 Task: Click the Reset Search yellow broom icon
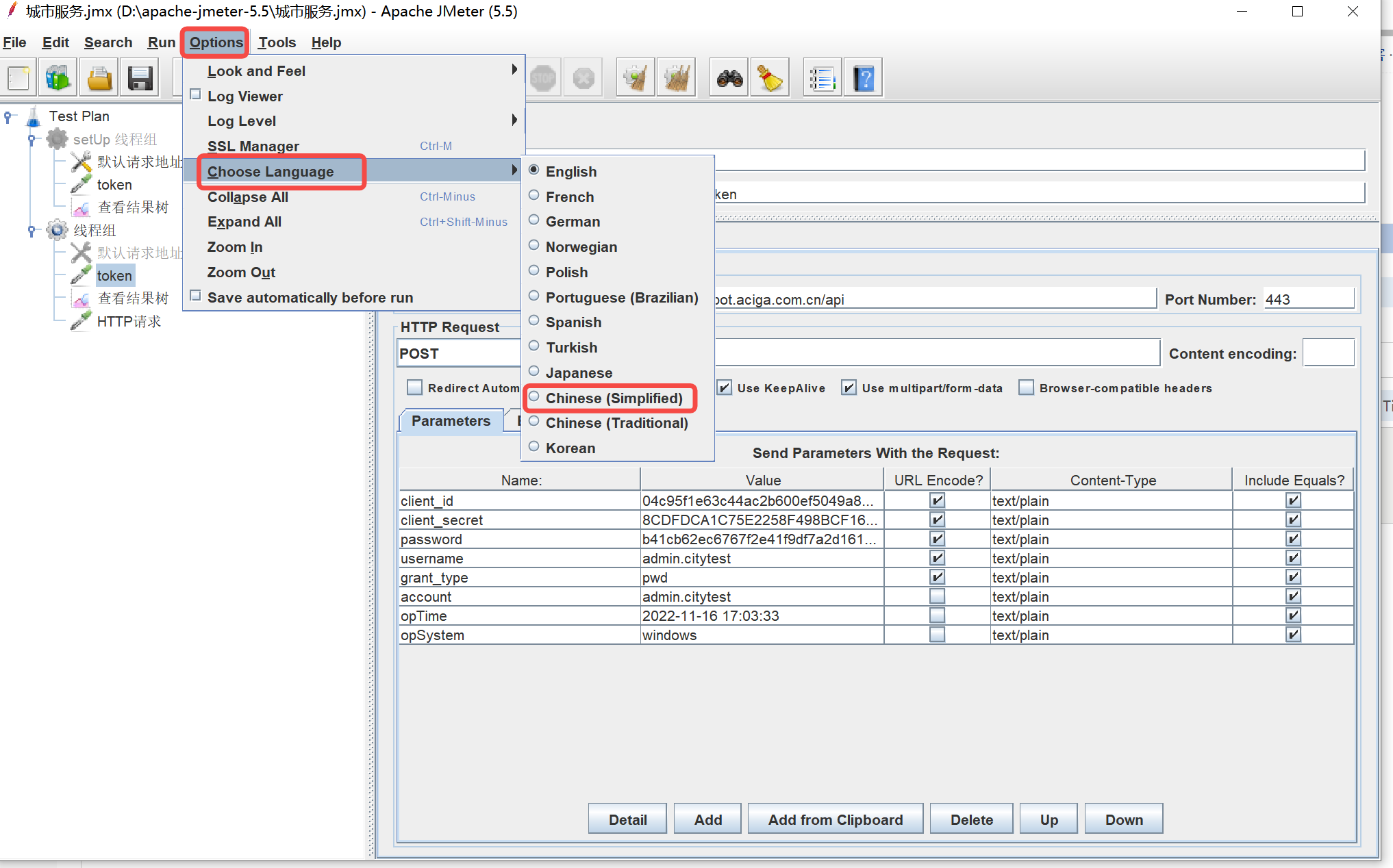pyautogui.click(x=770, y=78)
